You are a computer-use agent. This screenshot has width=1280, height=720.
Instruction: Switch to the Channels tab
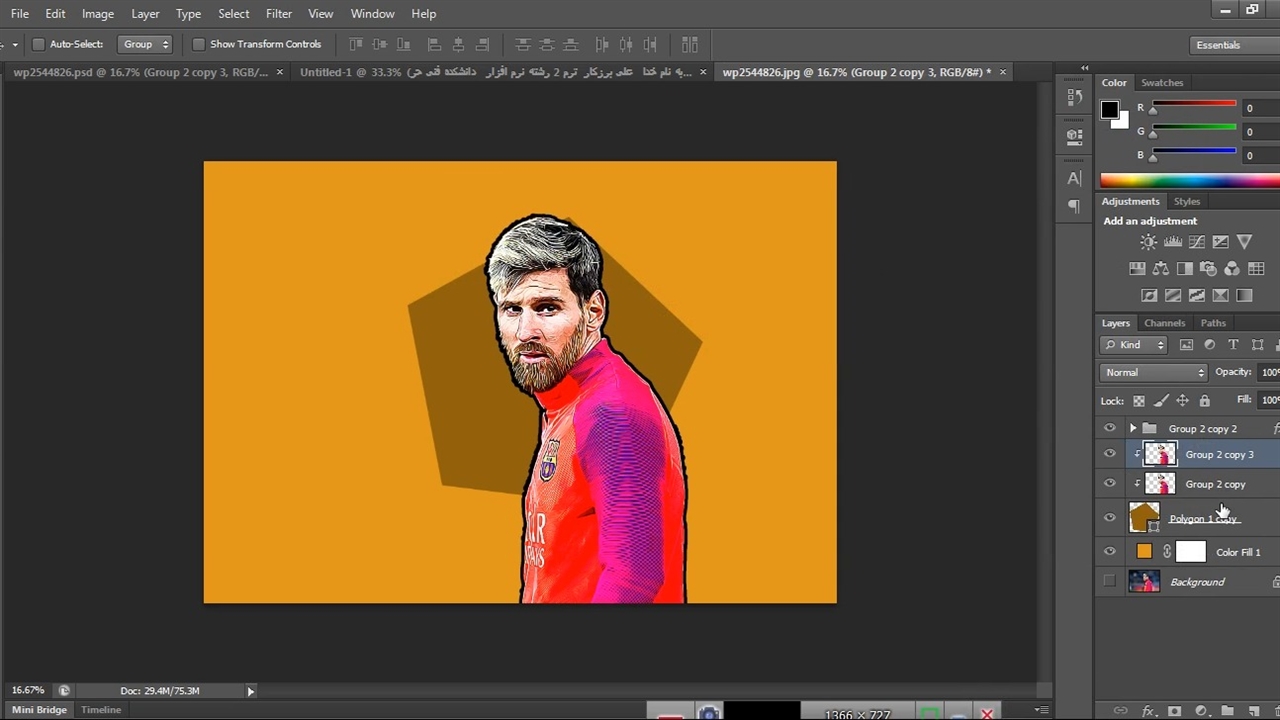(x=1164, y=323)
